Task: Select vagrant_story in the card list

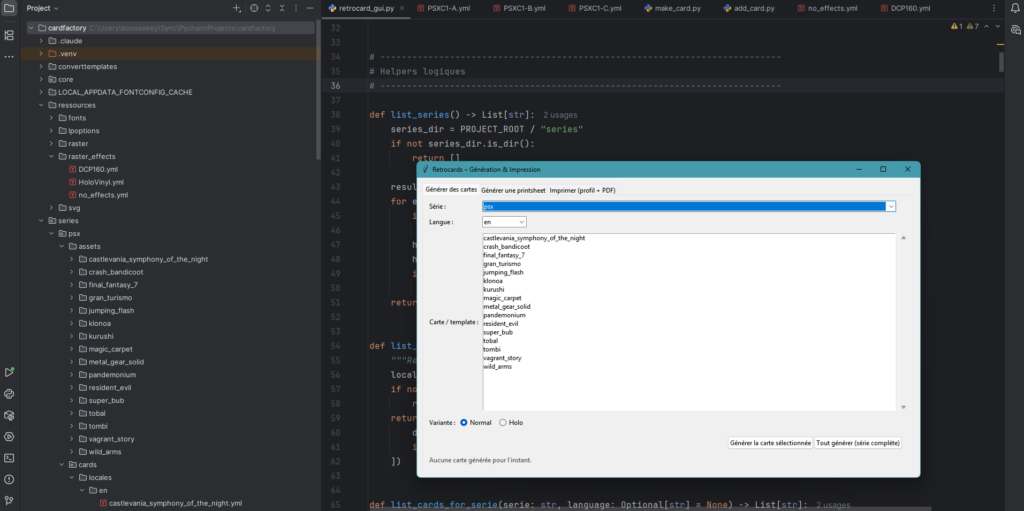Action: coord(502,358)
